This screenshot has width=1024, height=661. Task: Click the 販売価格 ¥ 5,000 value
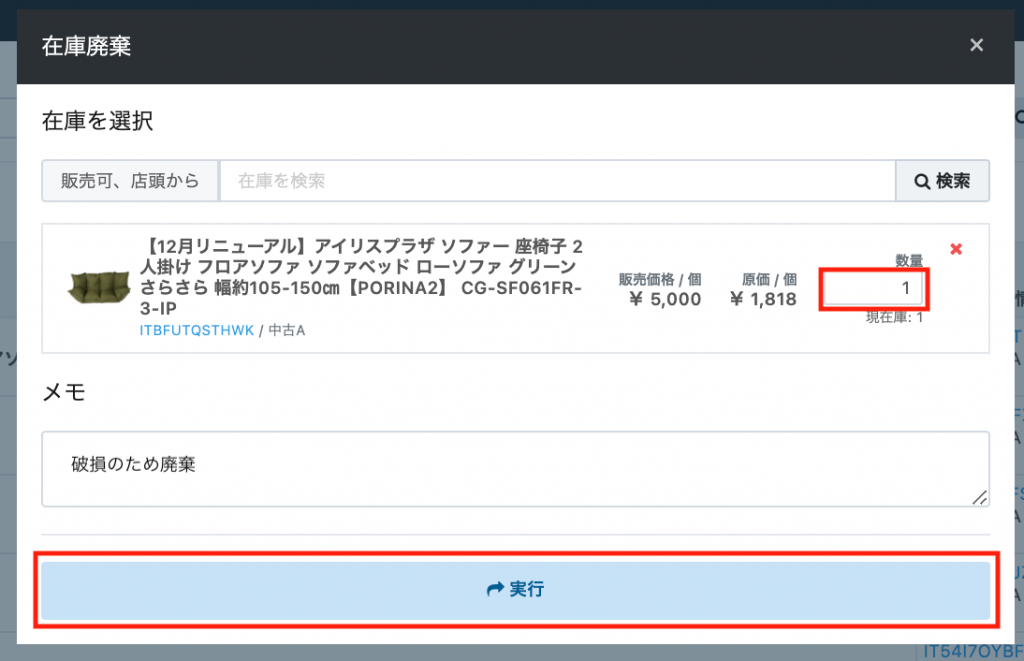(665, 299)
